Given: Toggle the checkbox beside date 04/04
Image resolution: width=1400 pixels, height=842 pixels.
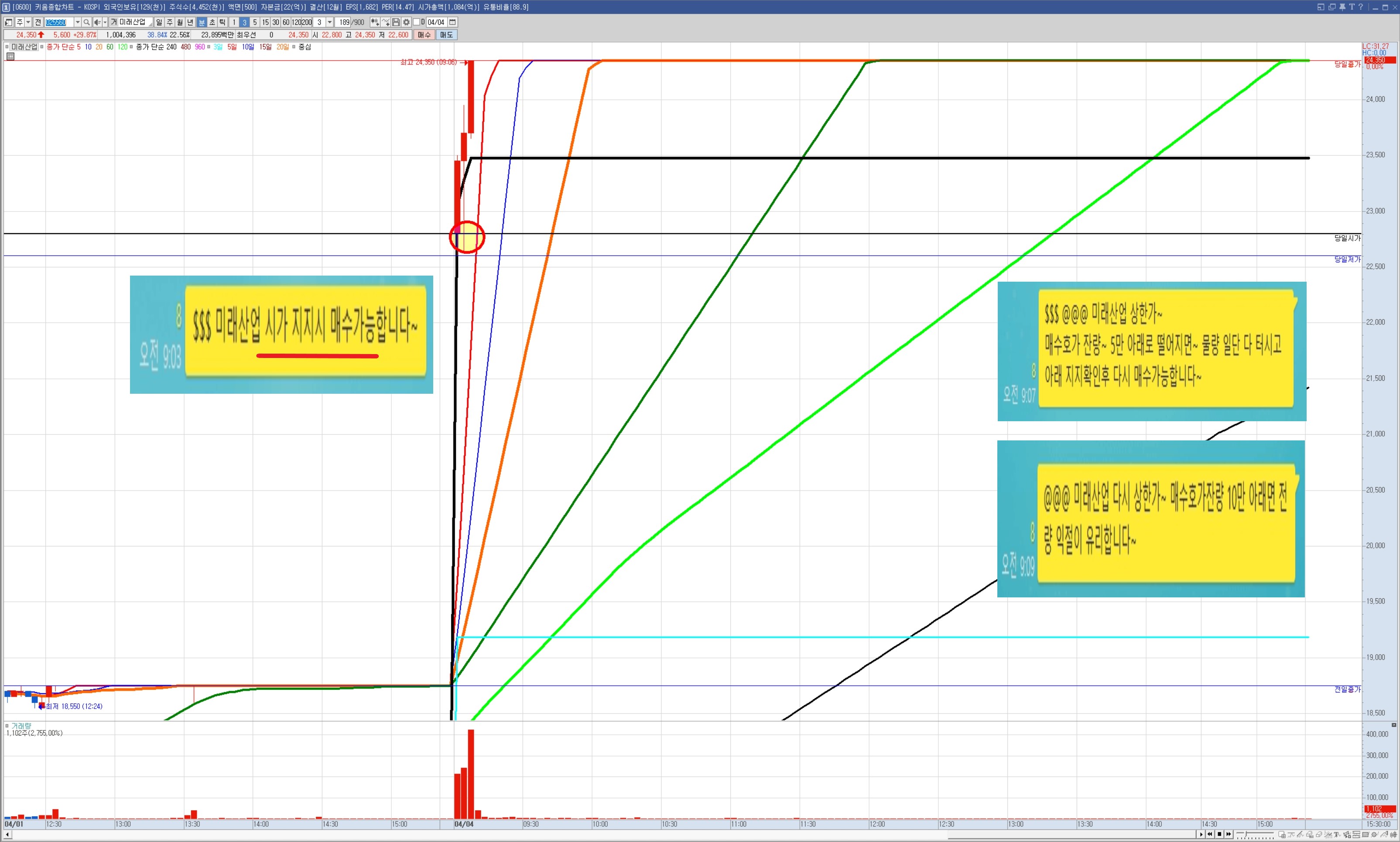Looking at the screenshot, I should point(416,22).
